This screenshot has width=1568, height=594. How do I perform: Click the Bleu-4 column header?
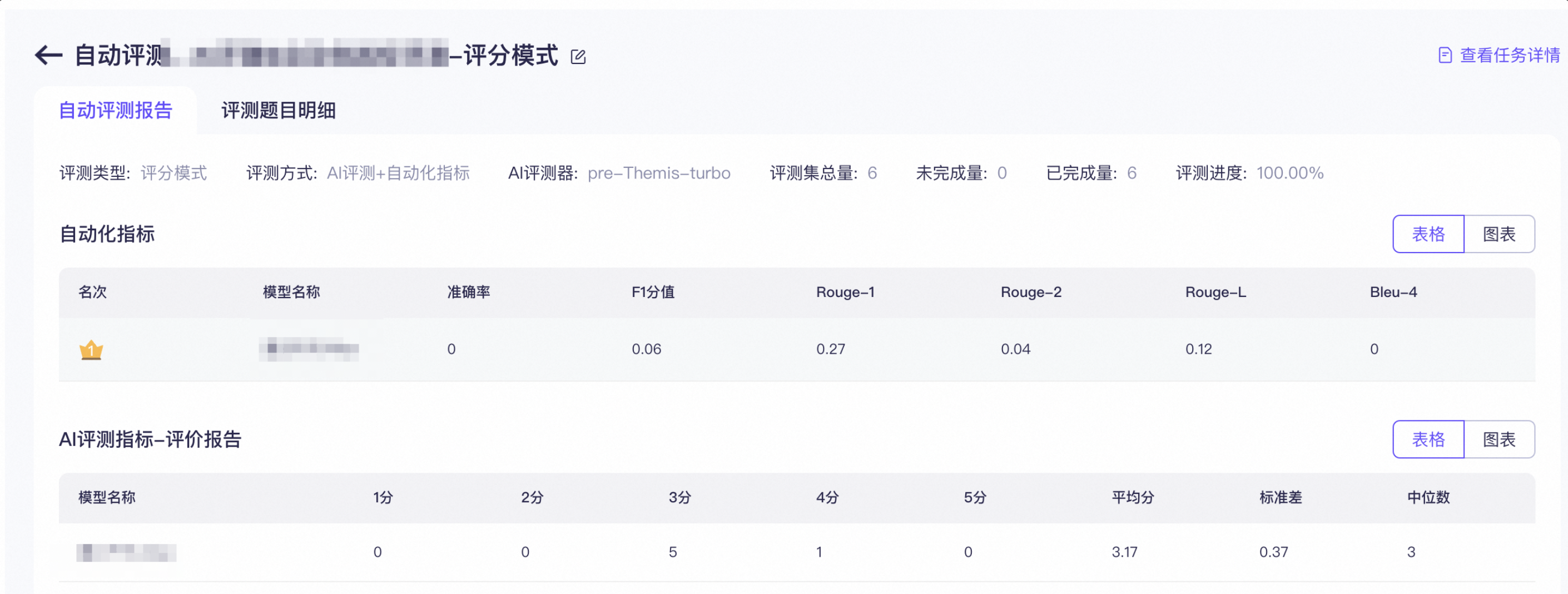point(1393,292)
